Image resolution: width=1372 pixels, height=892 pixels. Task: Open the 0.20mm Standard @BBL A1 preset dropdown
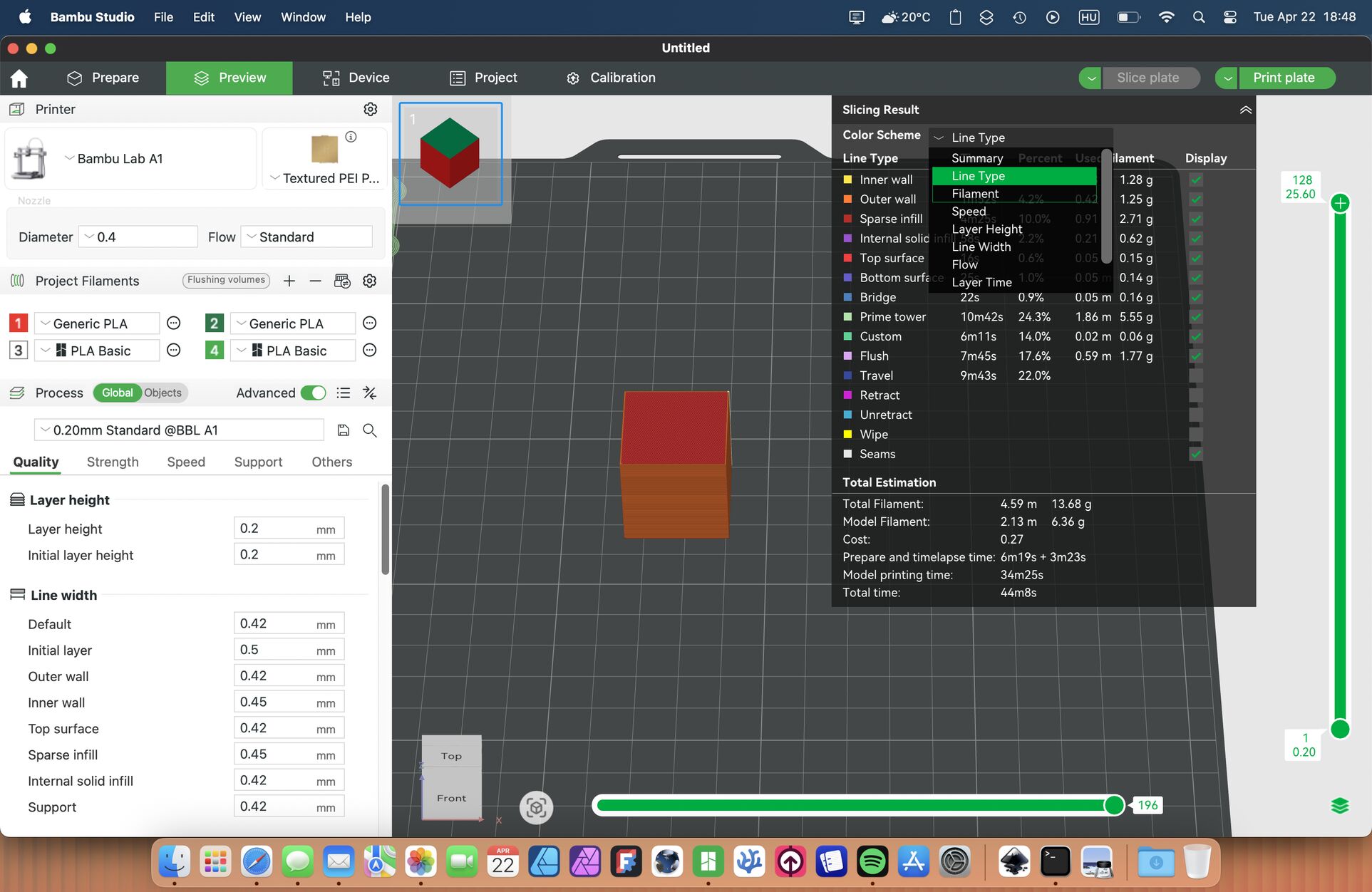point(179,430)
